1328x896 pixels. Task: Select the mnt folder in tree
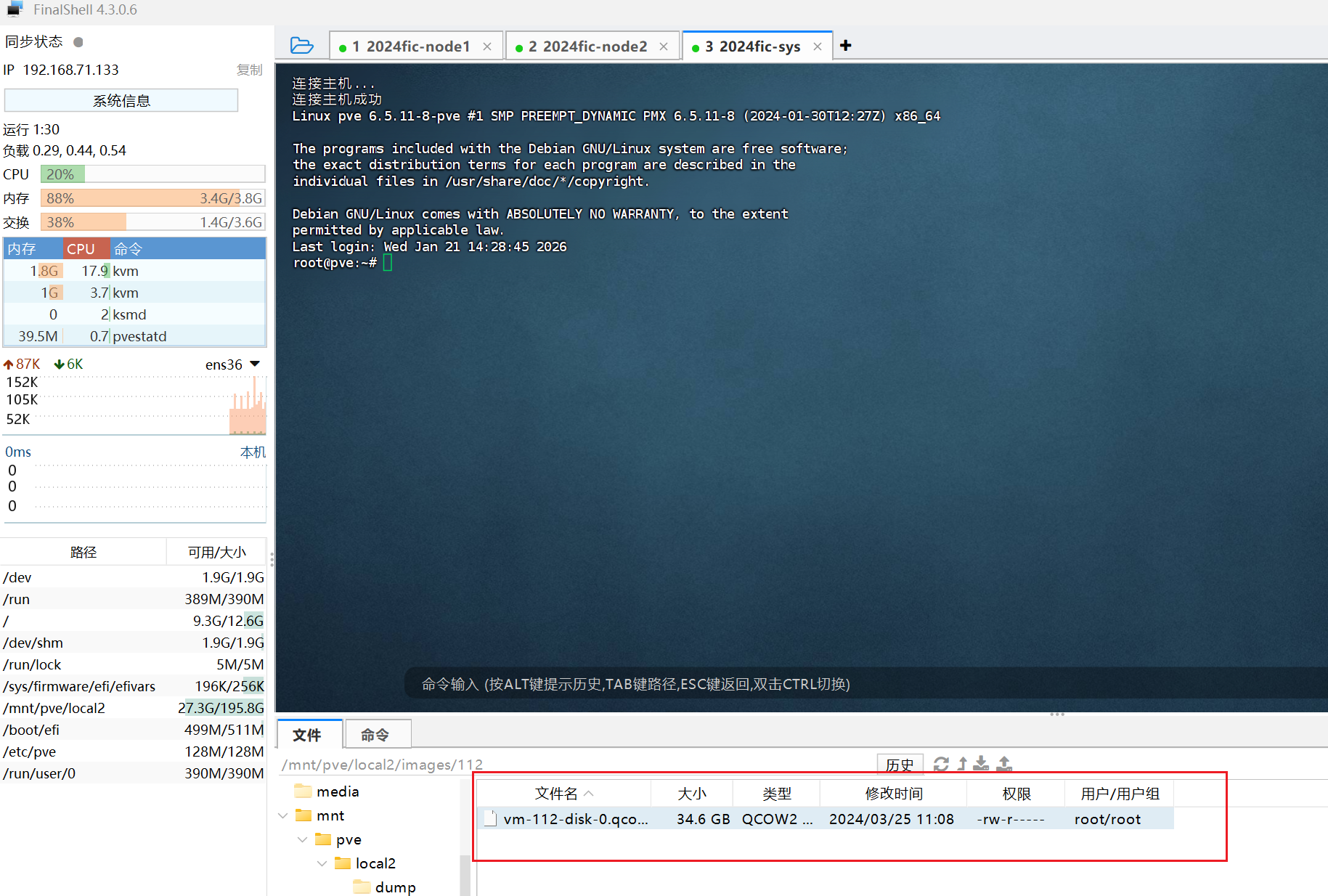(x=319, y=815)
